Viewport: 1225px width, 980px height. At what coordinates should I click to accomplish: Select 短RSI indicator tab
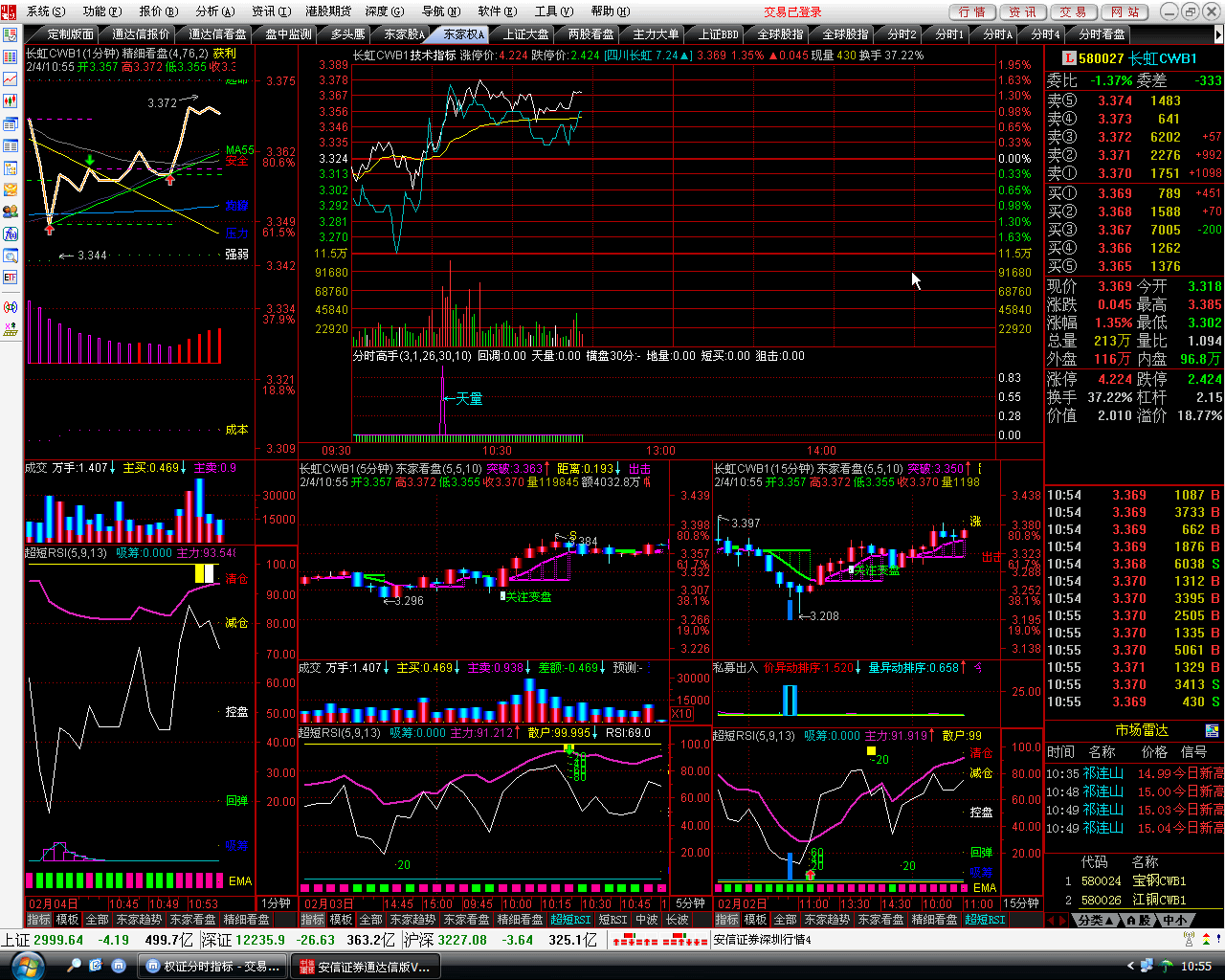[613, 920]
